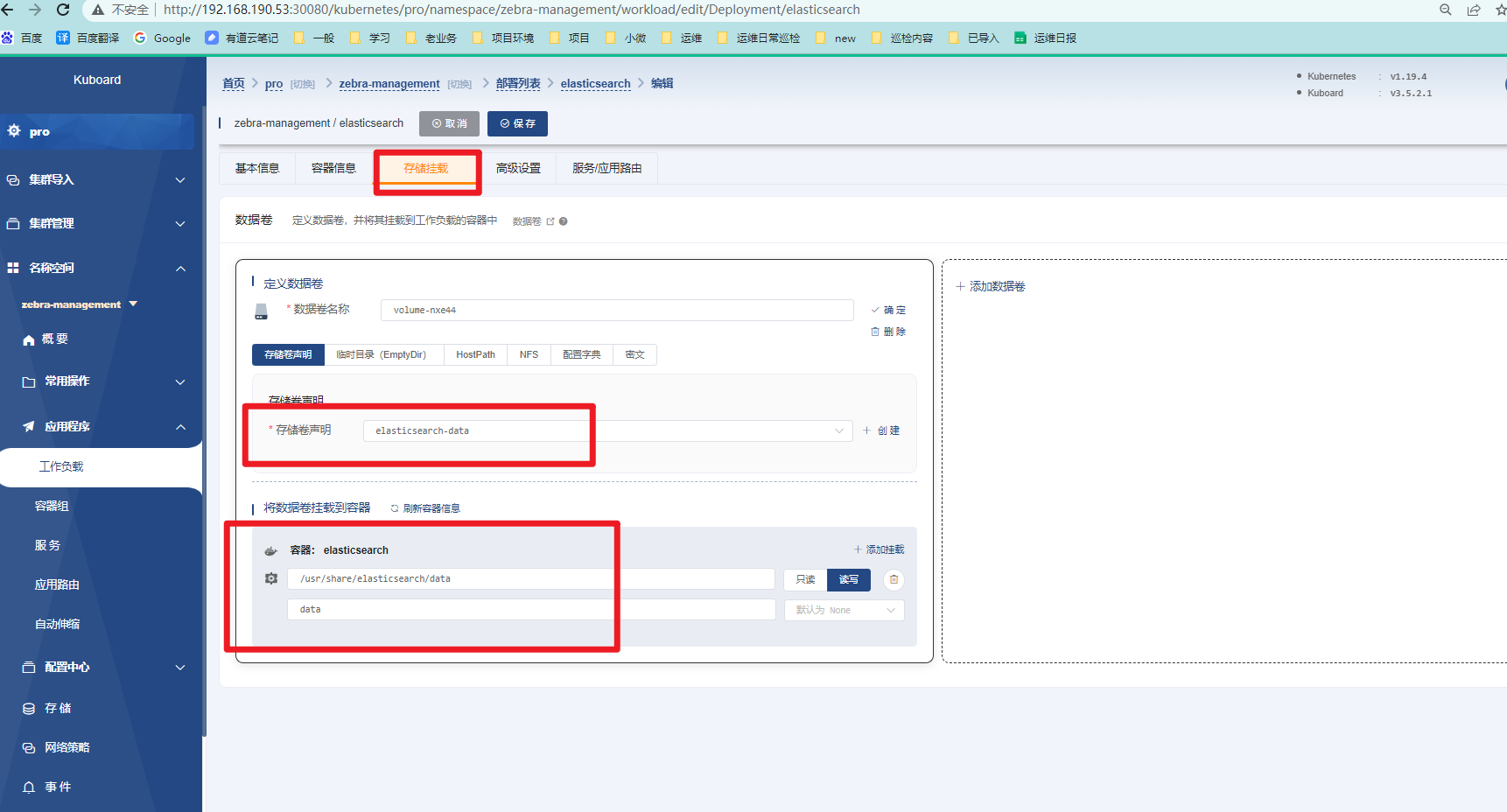1507x812 pixels.
Task: Set mount to 读写 read-write
Action: pyautogui.click(x=849, y=579)
